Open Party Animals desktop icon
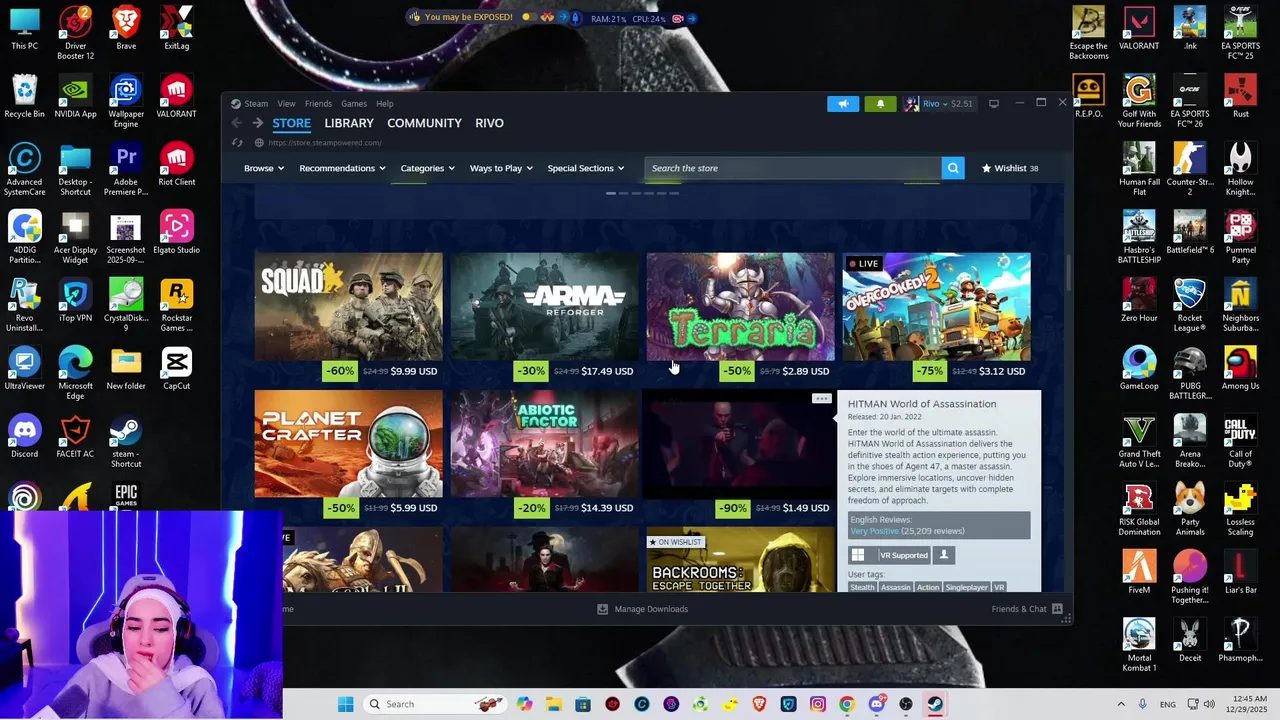This screenshot has width=1280, height=720. pos(1190,509)
